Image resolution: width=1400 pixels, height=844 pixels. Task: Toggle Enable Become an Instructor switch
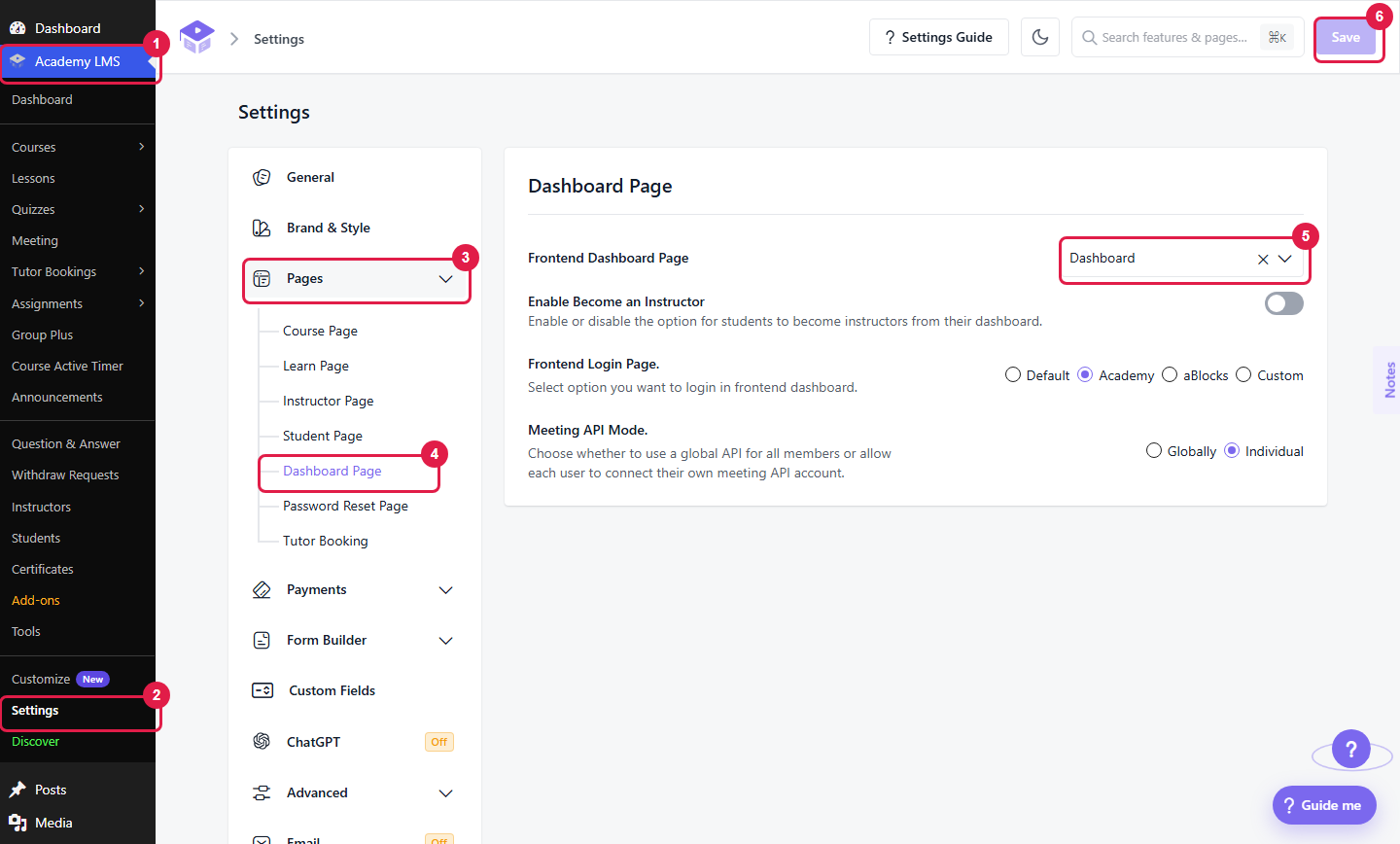click(x=1284, y=303)
